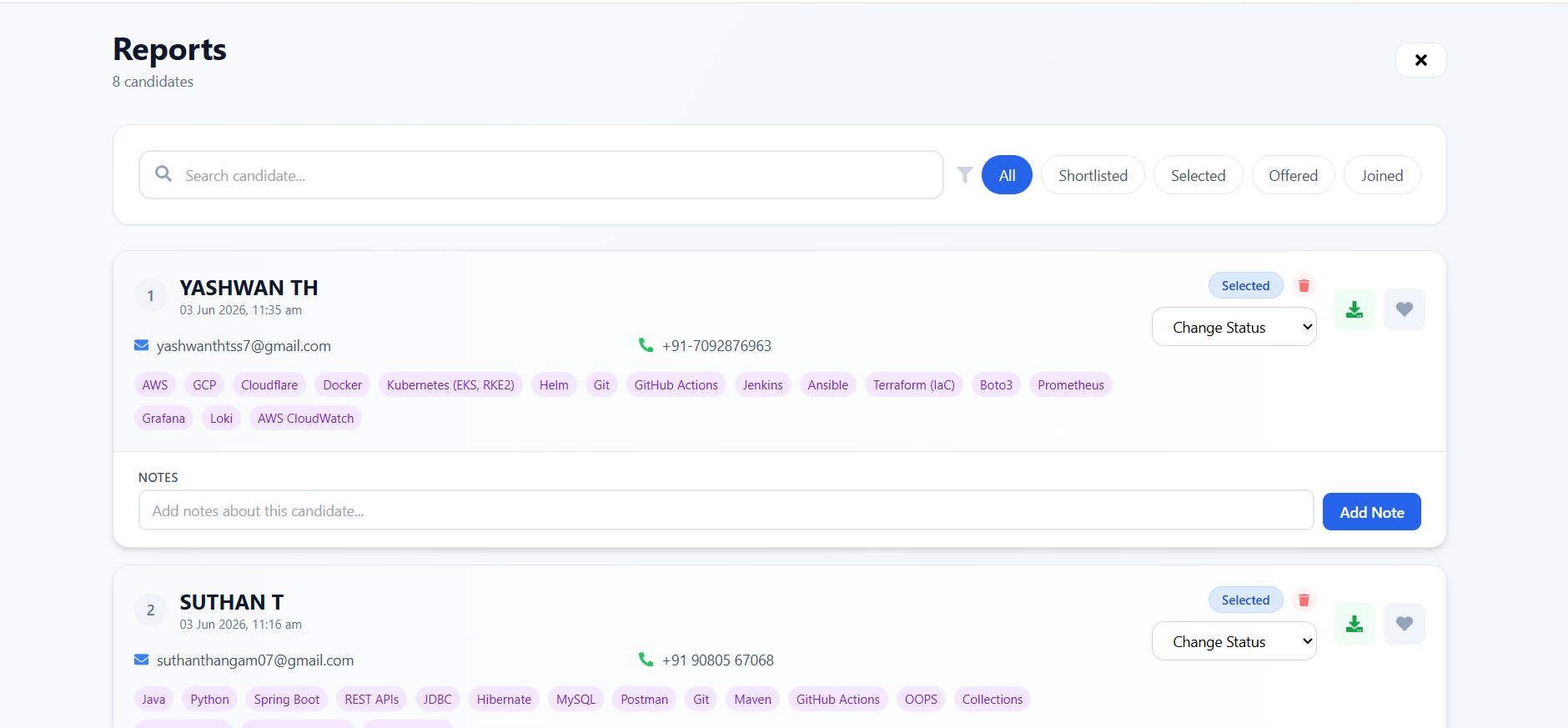Viewport: 1568px width, 728px height.
Task: Download Yashwan TH's report
Action: (x=1354, y=309)
